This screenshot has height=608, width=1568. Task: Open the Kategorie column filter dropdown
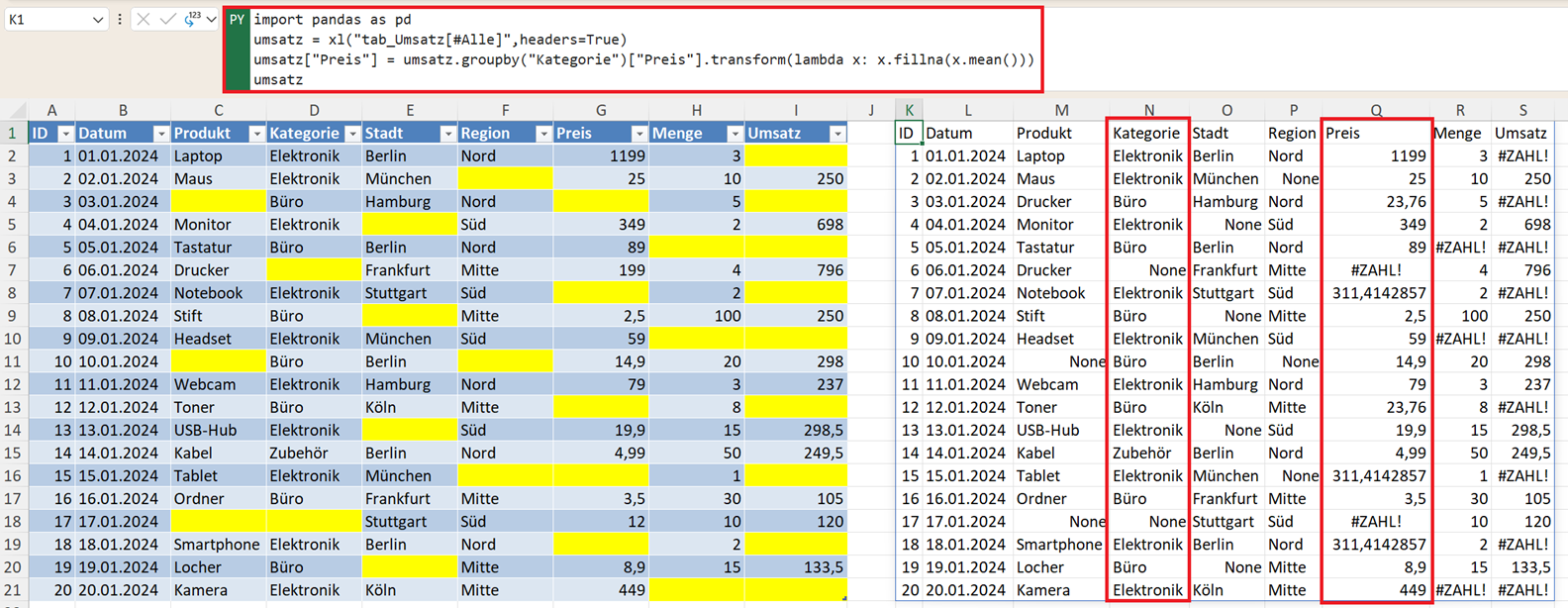coord(351,134)
